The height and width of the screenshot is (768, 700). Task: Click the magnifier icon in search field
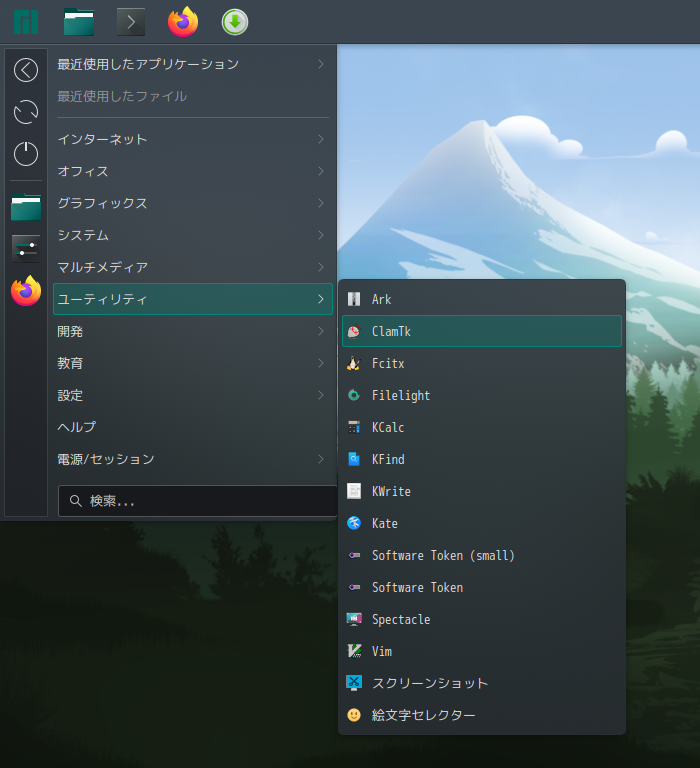coord(75,501)
